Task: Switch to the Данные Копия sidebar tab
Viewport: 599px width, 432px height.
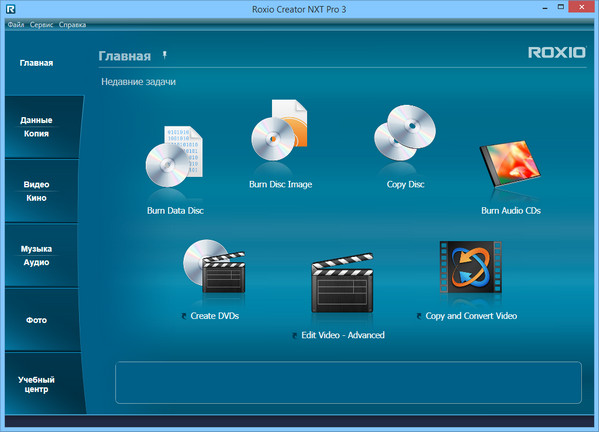Action: tap(42, 127)
